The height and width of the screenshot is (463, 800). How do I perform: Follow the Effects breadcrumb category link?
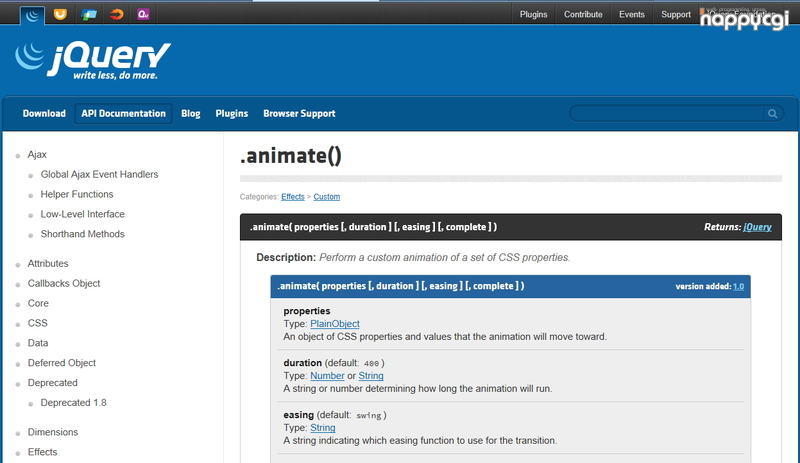[292, 197]
